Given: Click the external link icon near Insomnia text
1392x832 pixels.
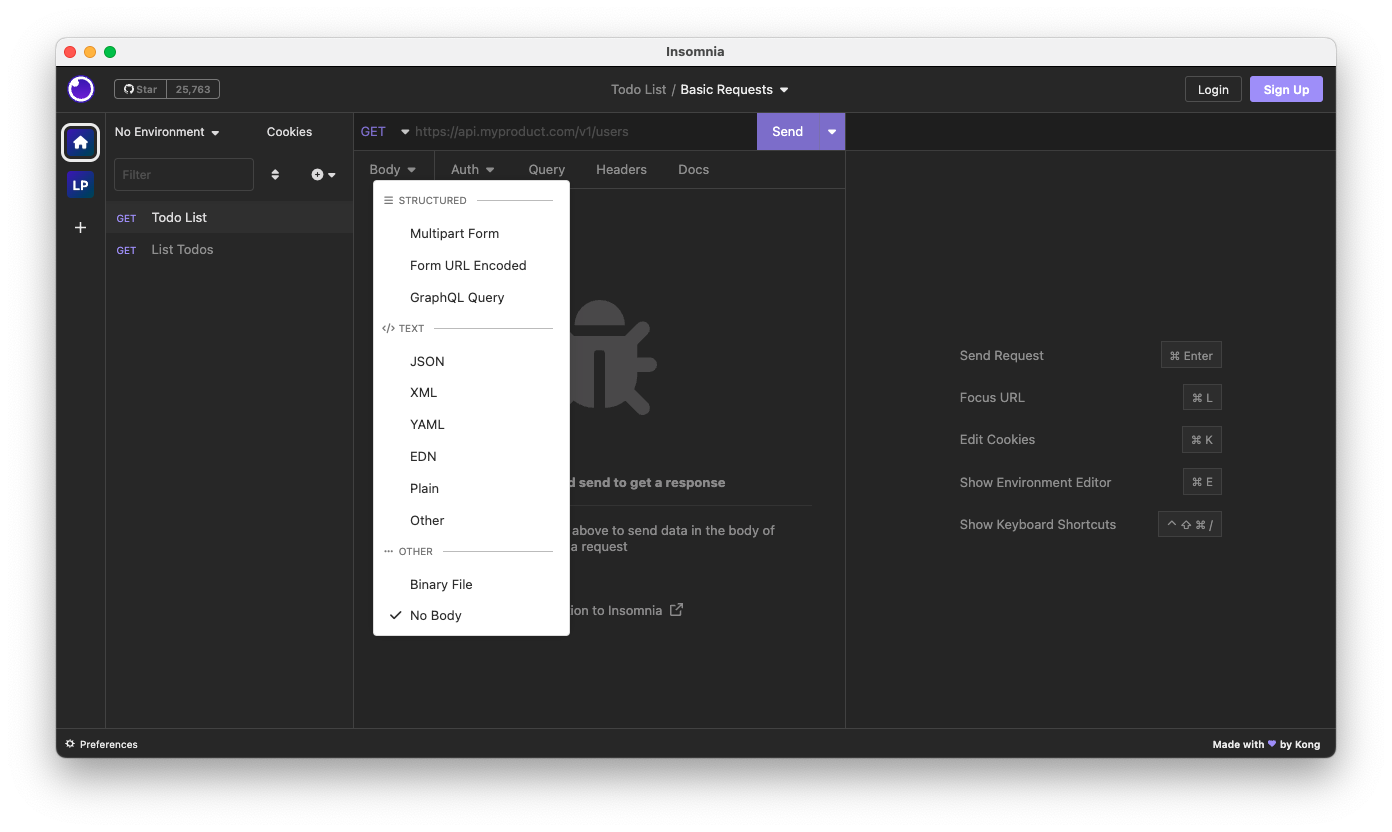Looking at the screenshot, I should click(x=676, y=609).
